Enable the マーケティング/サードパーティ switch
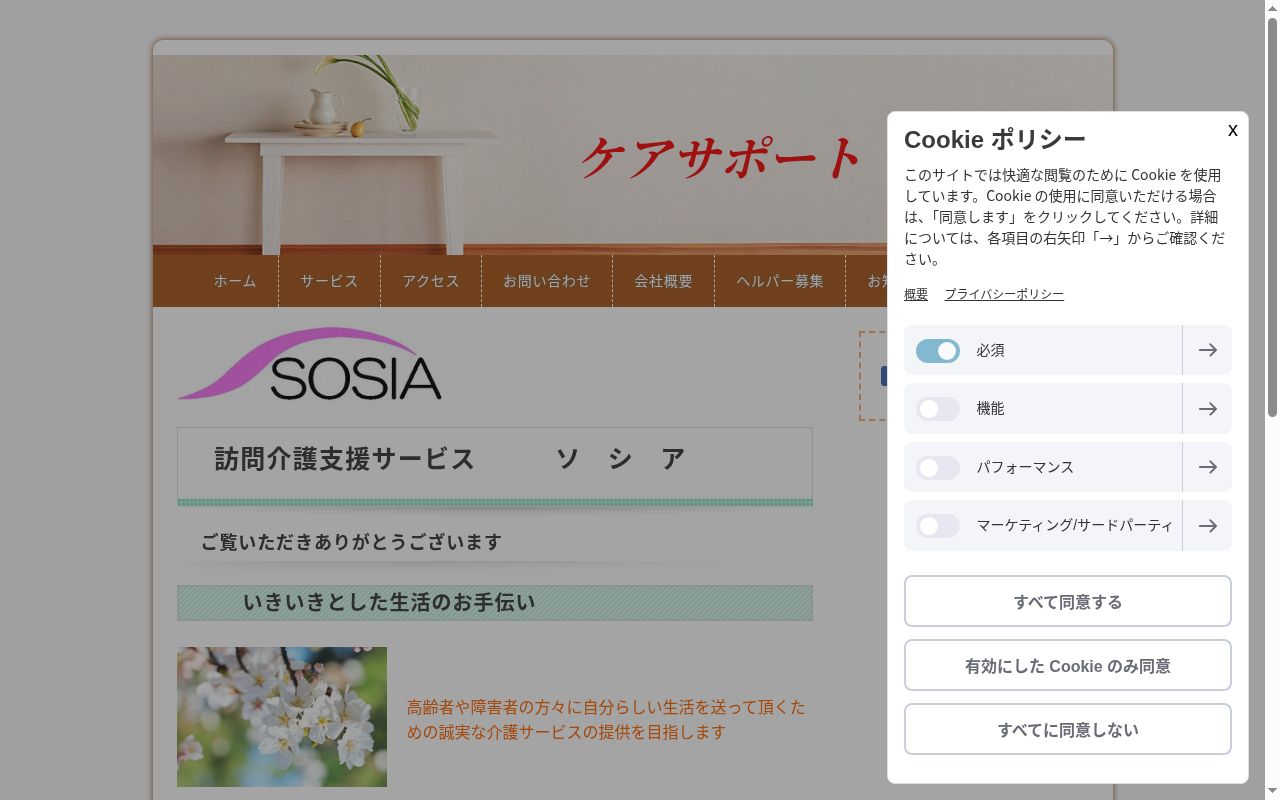Screen dimensions: 1280x800 938,526
